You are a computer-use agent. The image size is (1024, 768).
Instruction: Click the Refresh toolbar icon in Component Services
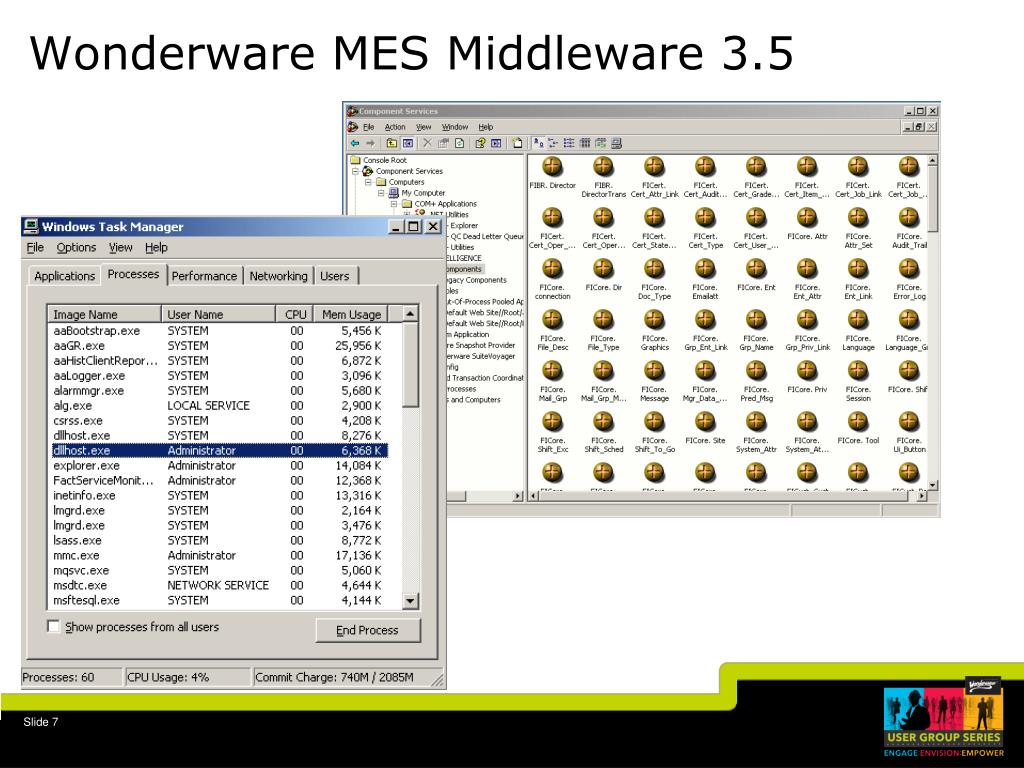pyautogui.click(x=460, y=143)
